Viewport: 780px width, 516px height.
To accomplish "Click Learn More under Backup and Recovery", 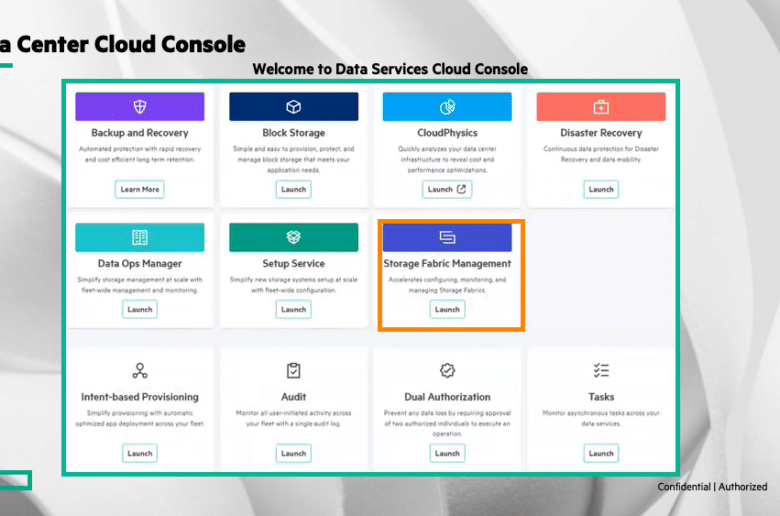I will pyautogui.click(x=140, y=189).
